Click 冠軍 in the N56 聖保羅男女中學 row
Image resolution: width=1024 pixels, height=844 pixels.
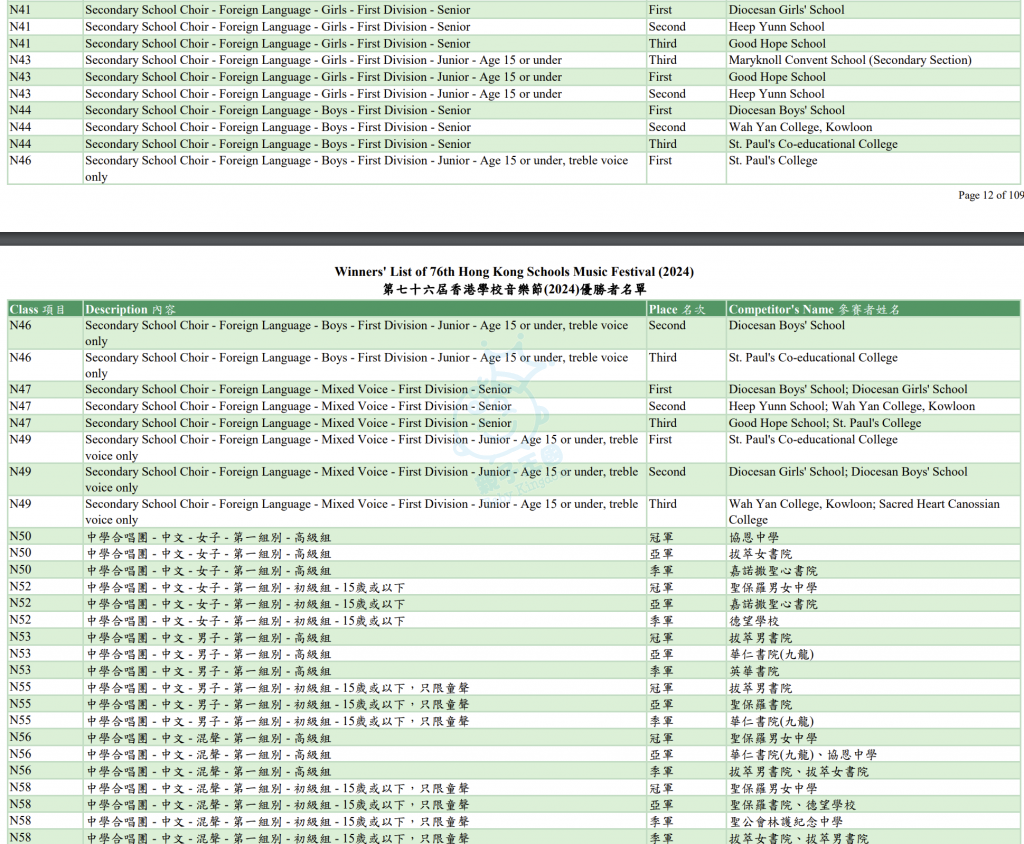click(661, 739)
